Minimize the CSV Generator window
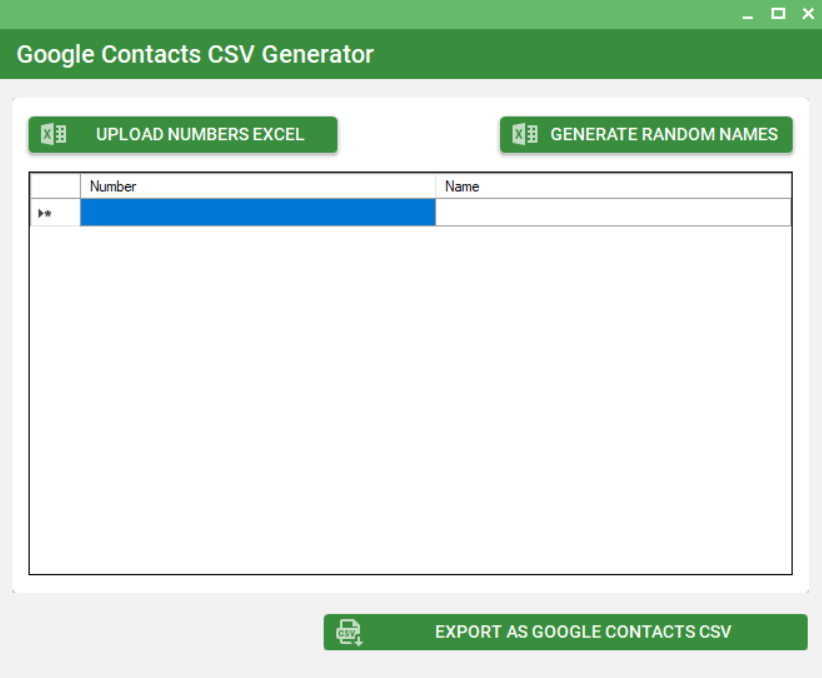 click(747, 14)
